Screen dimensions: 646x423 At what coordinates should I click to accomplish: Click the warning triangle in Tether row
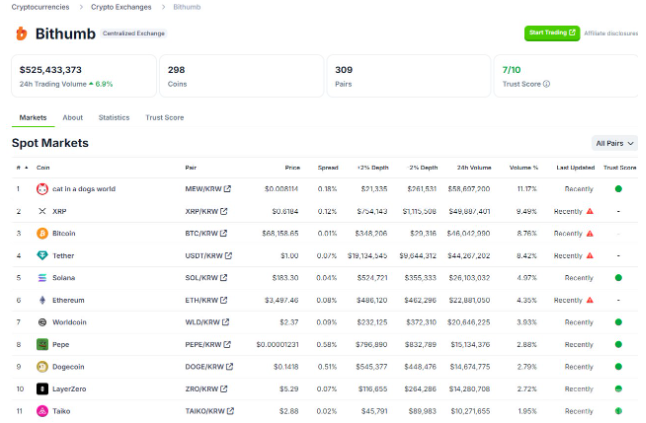pos(590,255)
